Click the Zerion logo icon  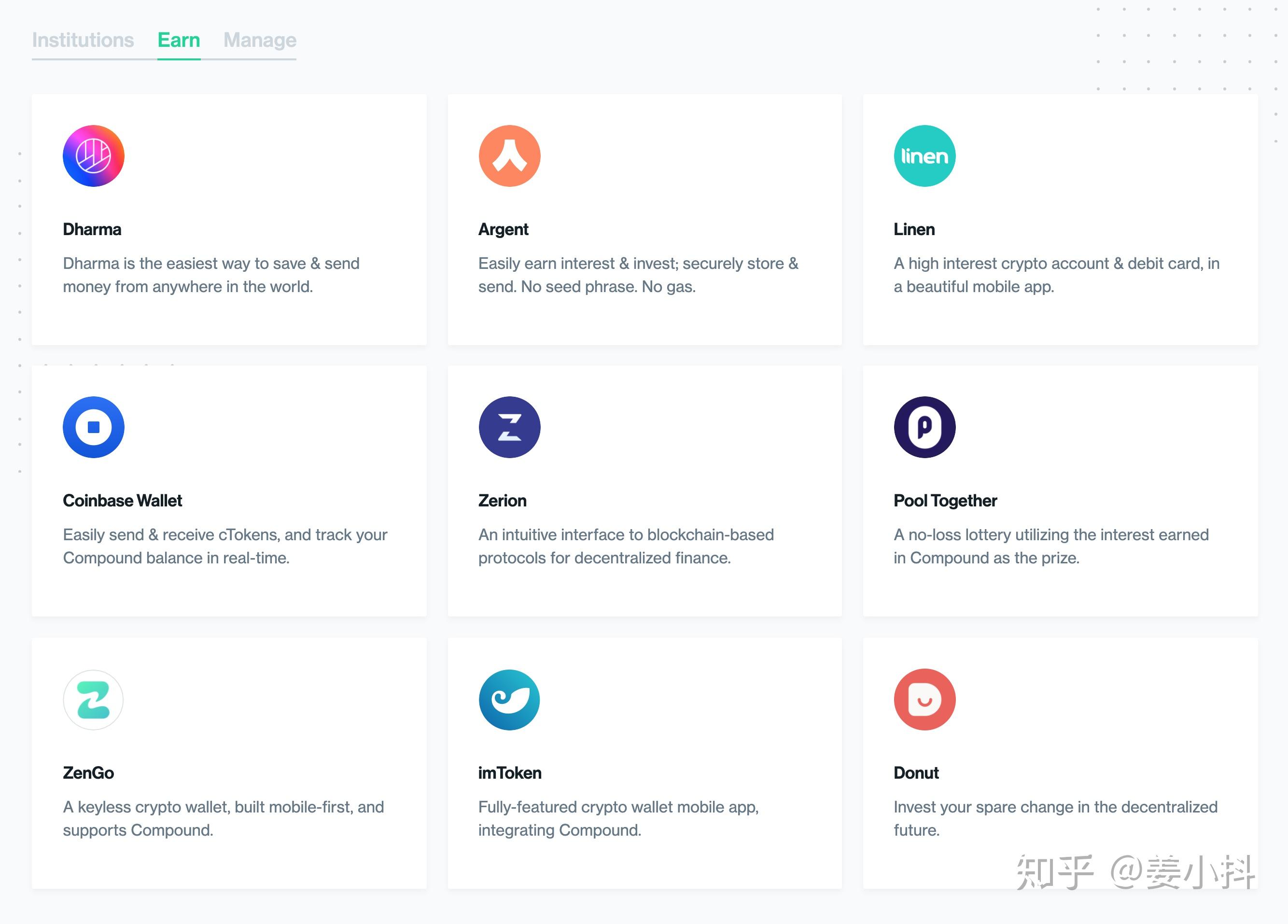click(x=509, y=428)
